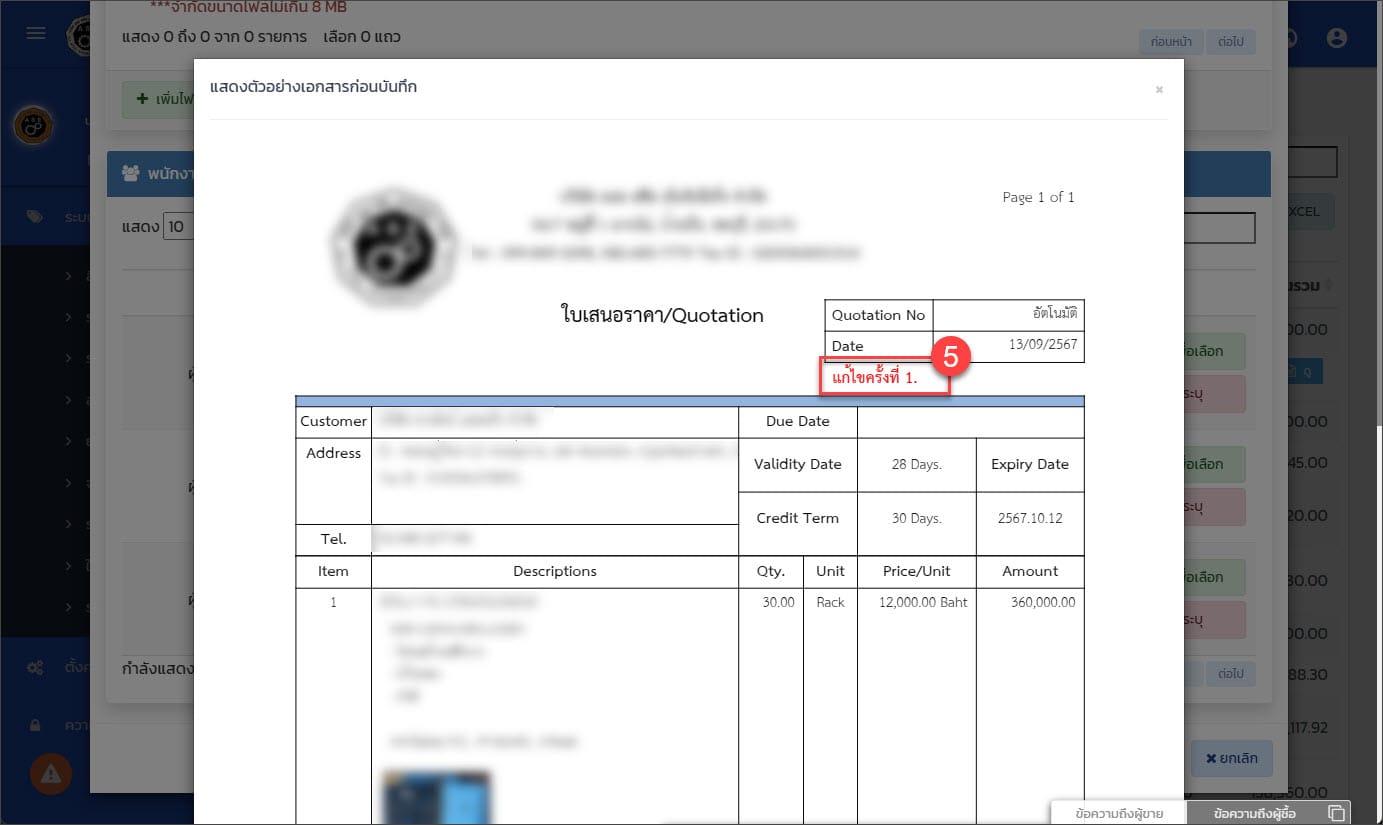
Task: Switch to ข้อความถึงผู้ซื้อ tab
Action: click(1255, 814)
